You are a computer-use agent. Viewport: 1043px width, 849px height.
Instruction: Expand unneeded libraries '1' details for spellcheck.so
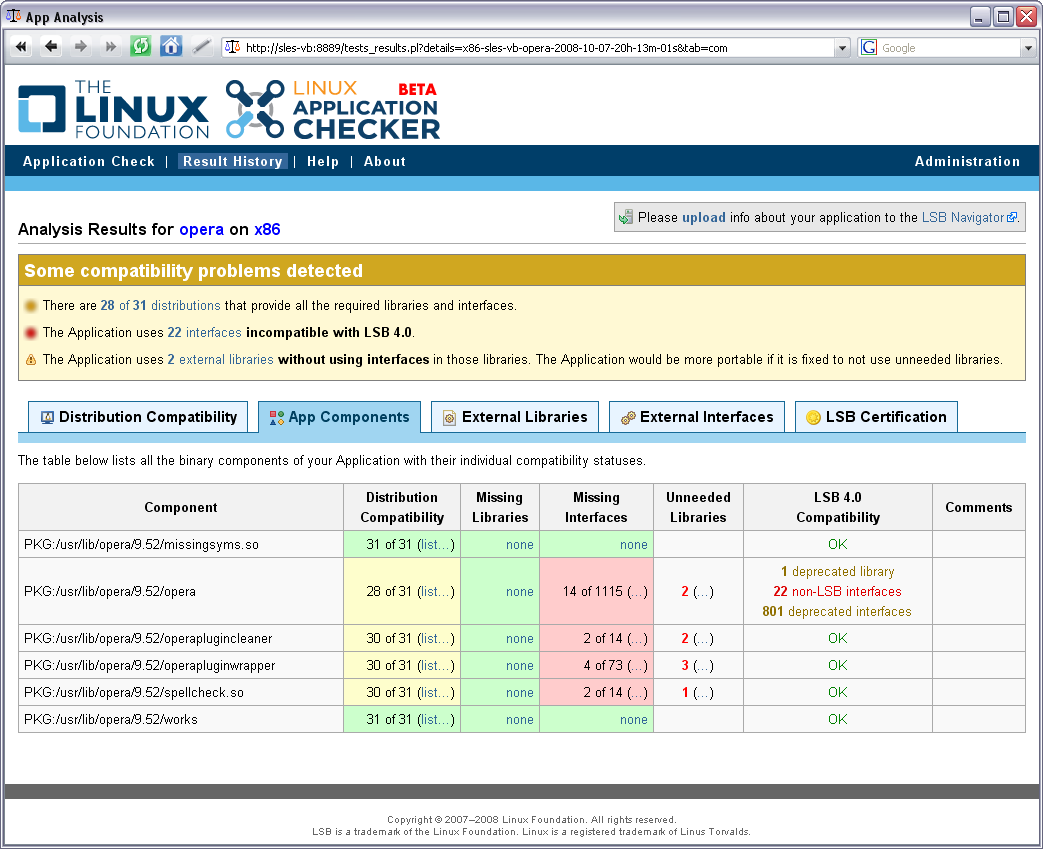(x=703, y=693)
